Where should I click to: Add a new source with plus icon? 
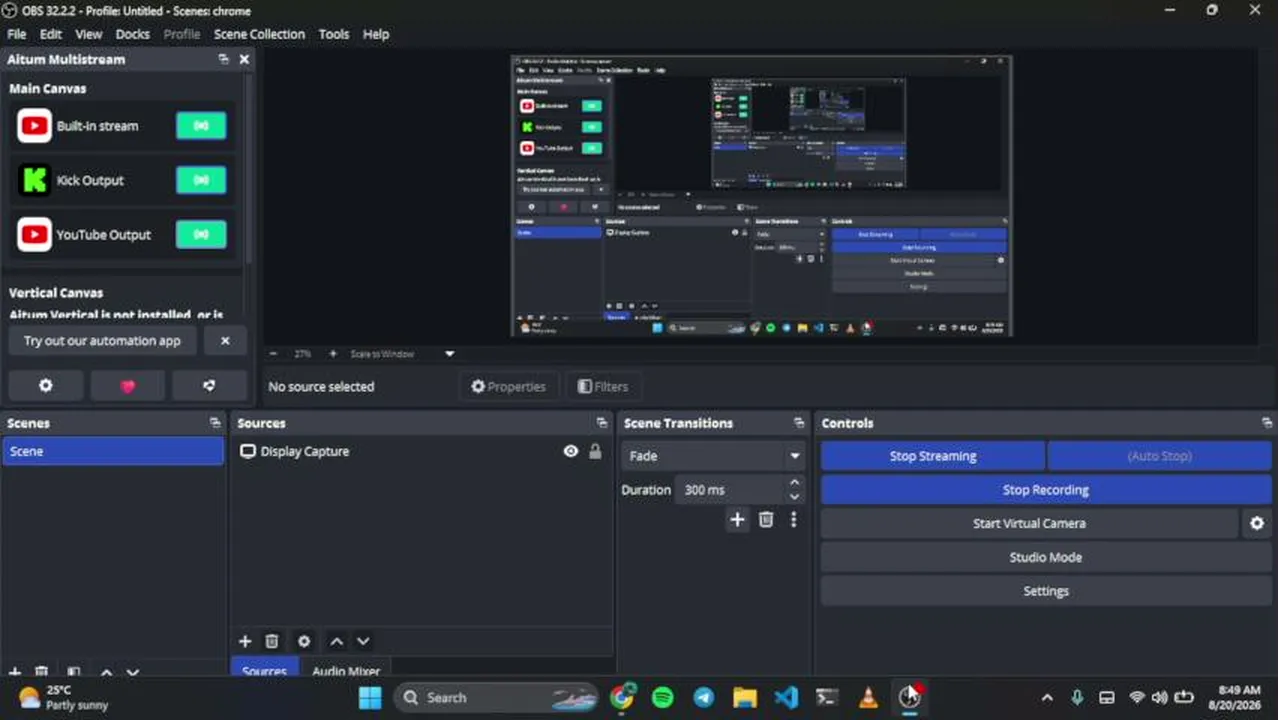[245, 641]
